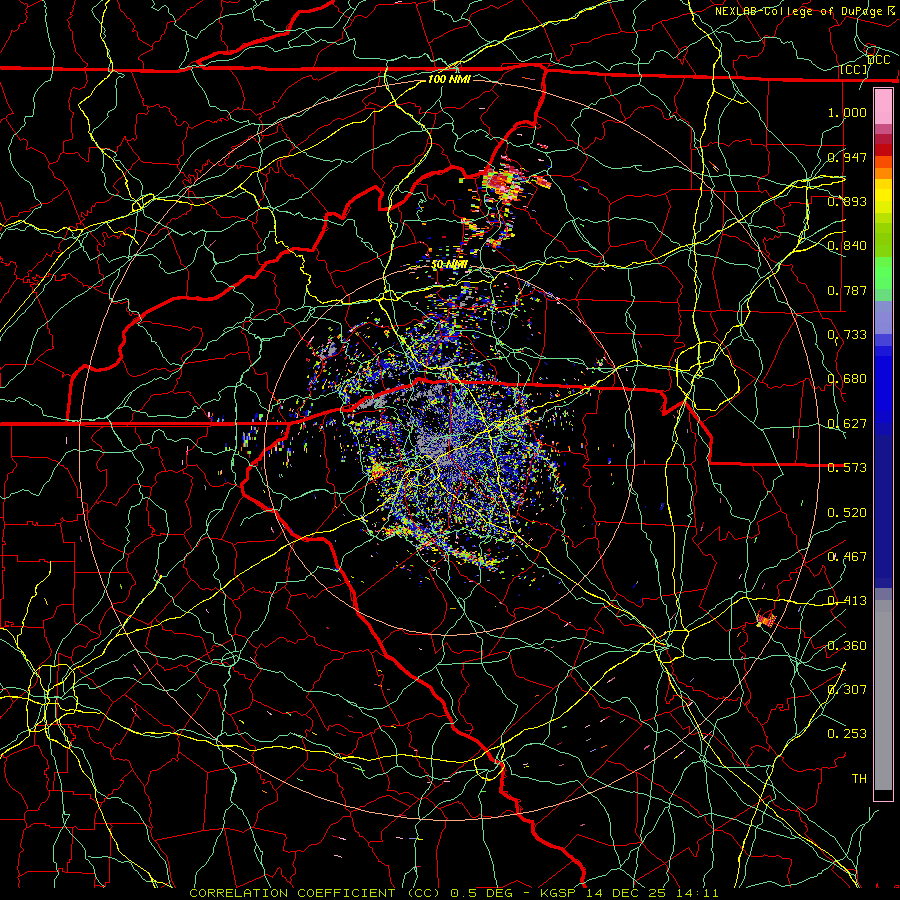This screenshot has height=900, width=900.
Task: Pick the gray swatch in the color scale
Action: point(883,695)
